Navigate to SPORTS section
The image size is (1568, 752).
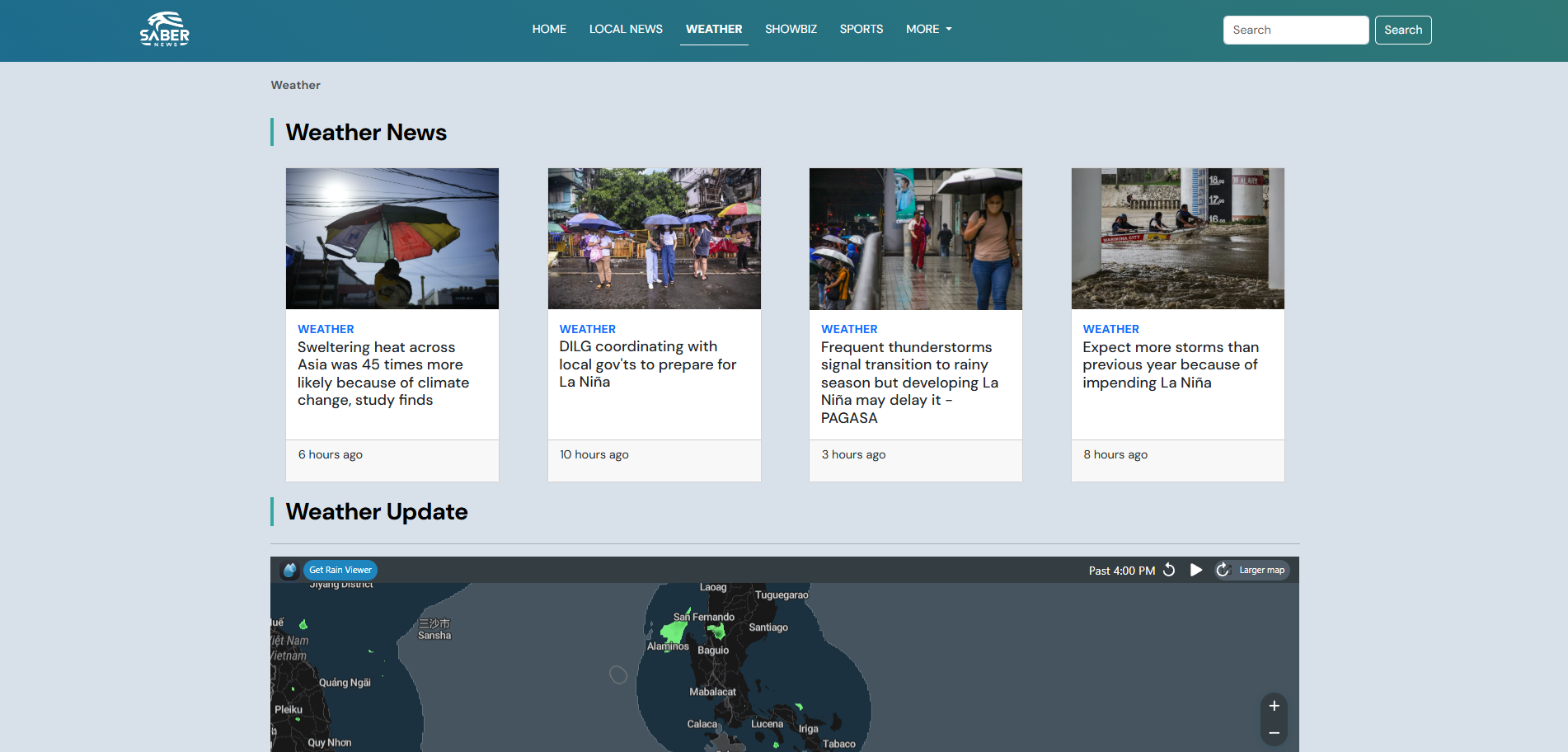coord(861,29)
